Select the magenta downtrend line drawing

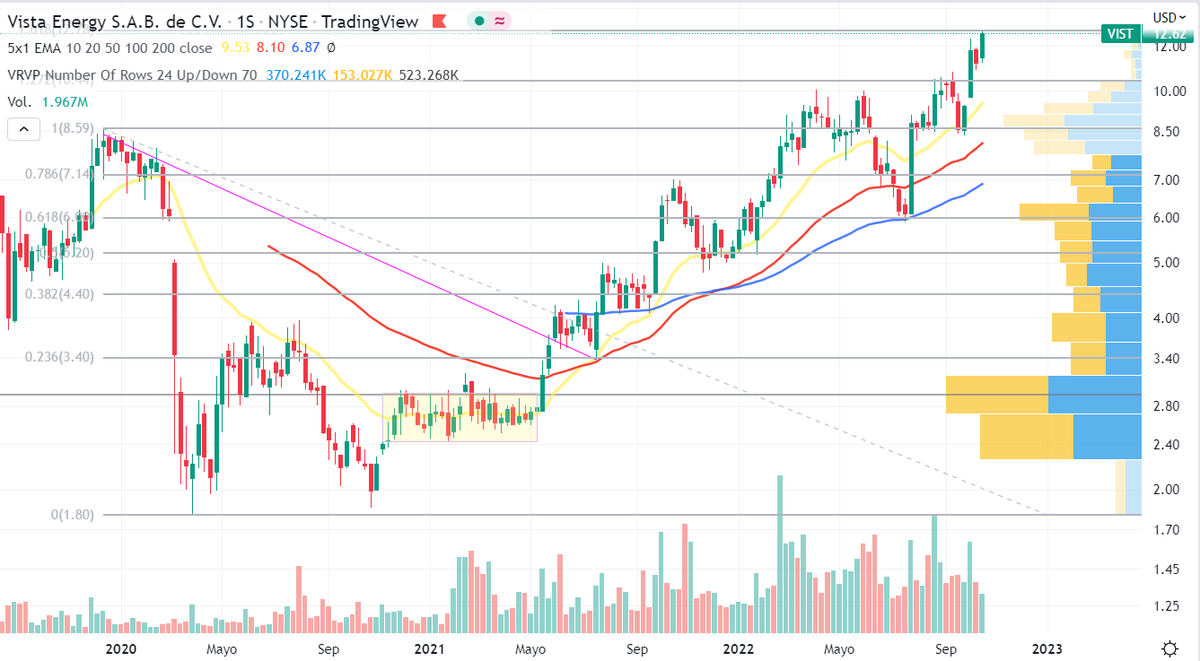pos(350,245)
